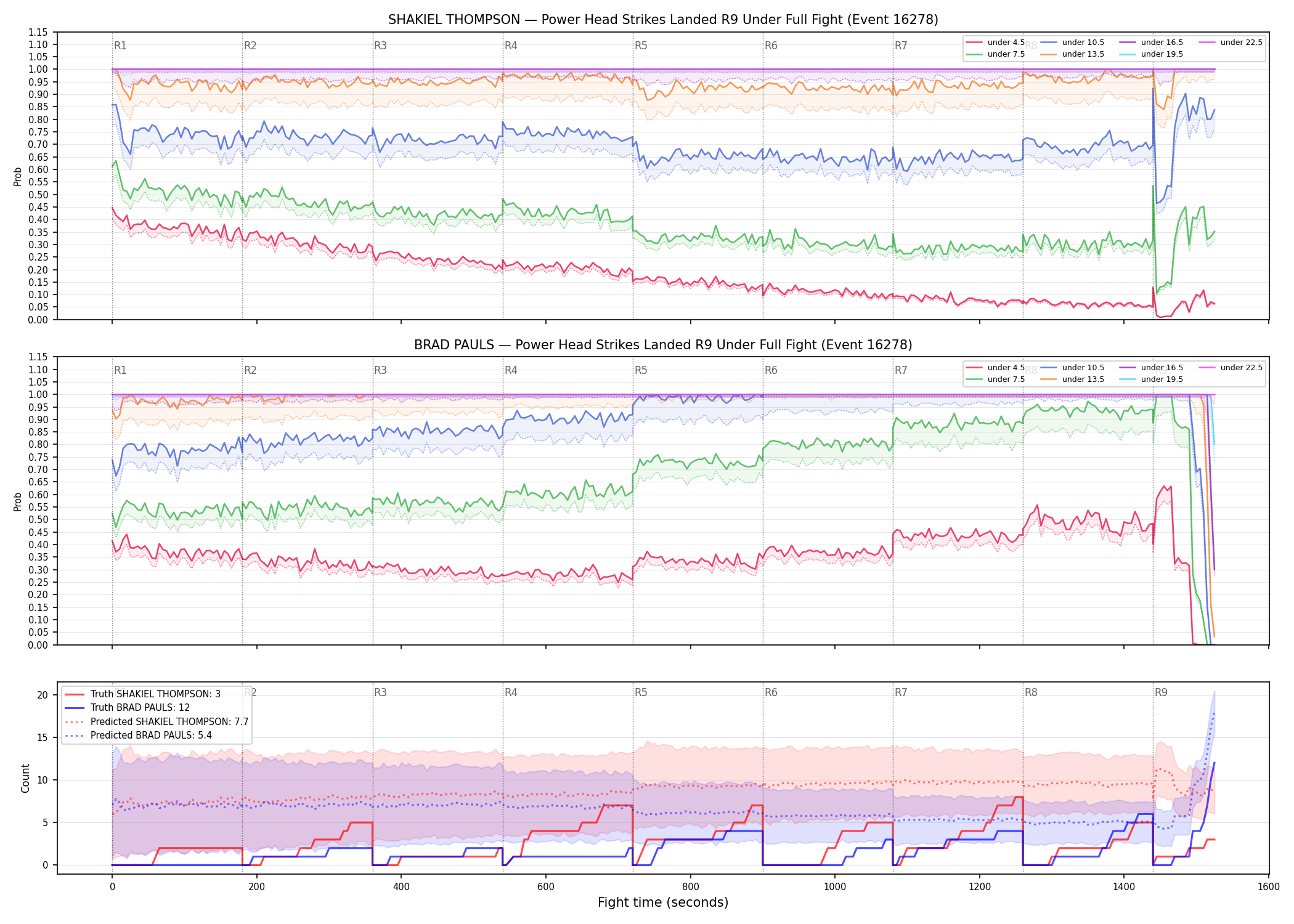Click the "under 22.5" legend entry in Pauls chart
This screenshot has height=924, width=1294.
[x=1231, y=368]
